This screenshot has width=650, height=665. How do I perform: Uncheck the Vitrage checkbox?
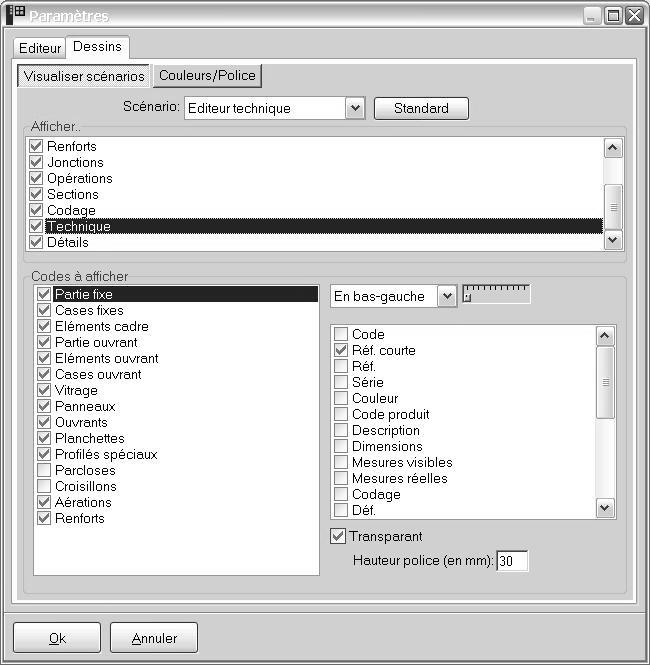[44, 390]
